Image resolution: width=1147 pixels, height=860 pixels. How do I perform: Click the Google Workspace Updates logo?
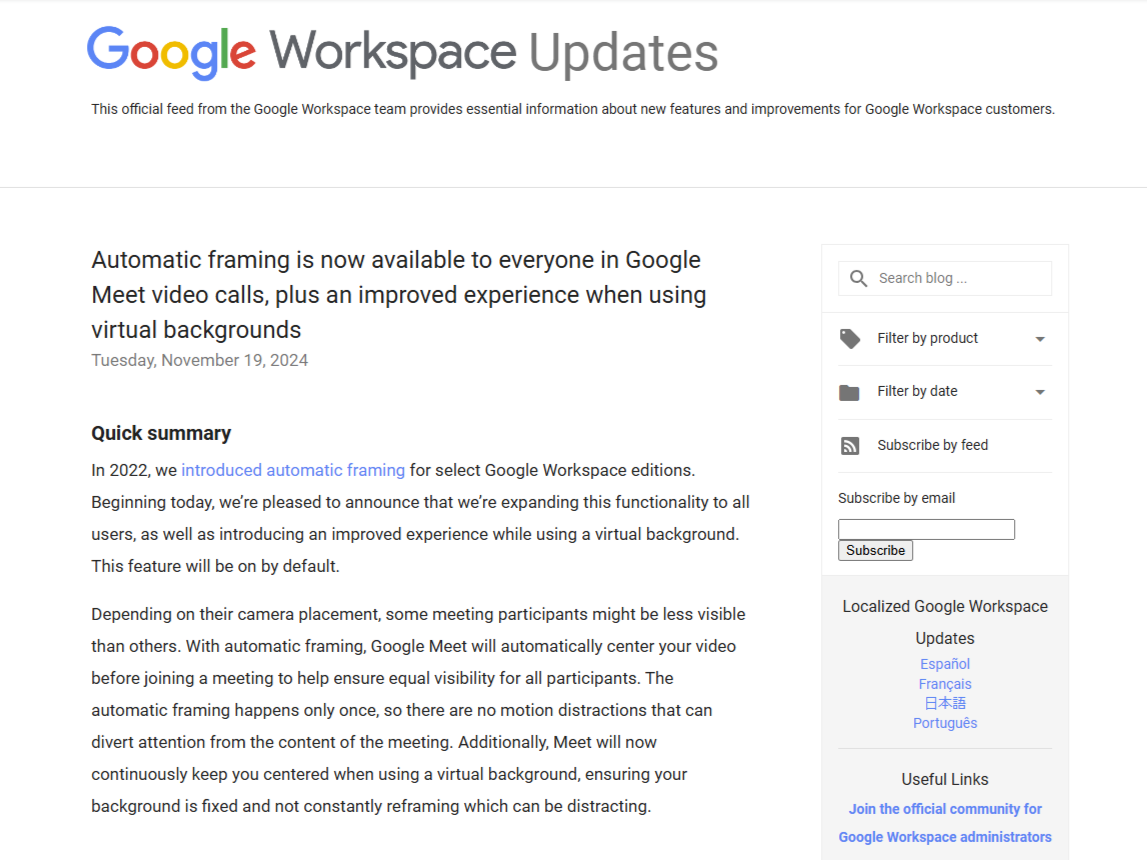pyautogui.click(x=402, y=53)
